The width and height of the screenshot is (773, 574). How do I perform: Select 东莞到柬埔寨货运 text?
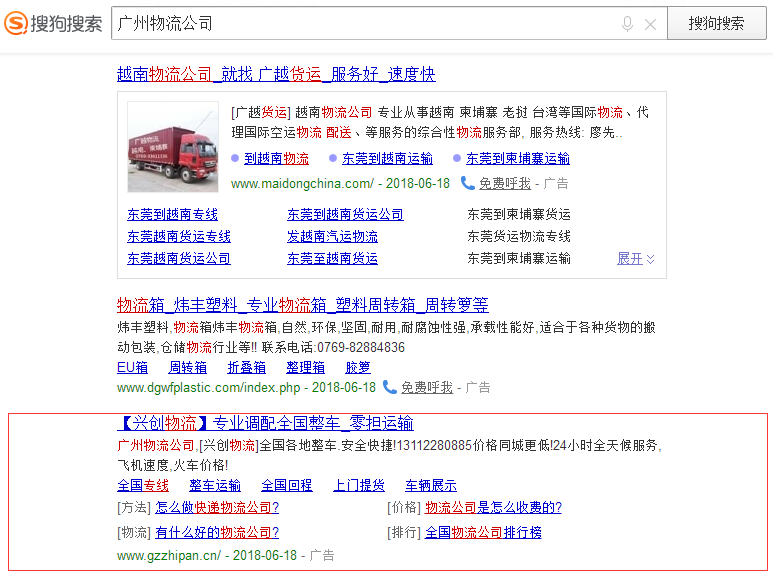(519, 215)
